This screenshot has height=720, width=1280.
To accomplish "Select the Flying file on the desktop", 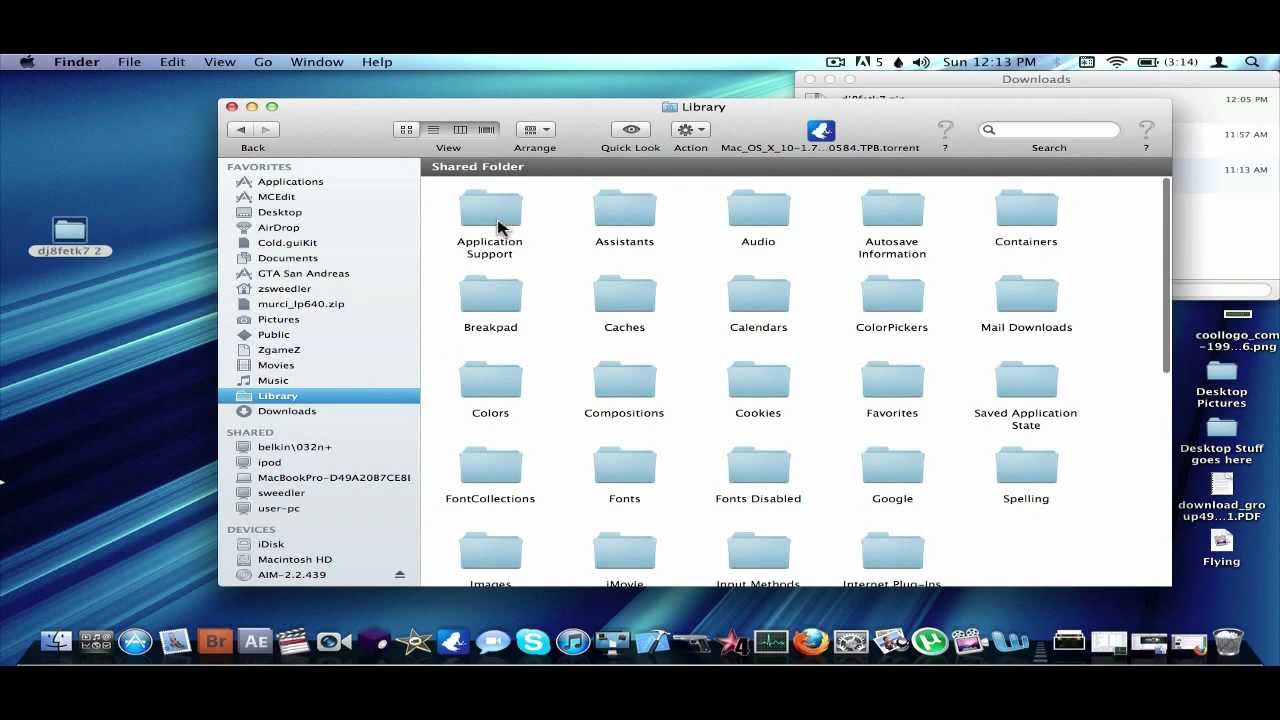I will [x=1221, y=548].
